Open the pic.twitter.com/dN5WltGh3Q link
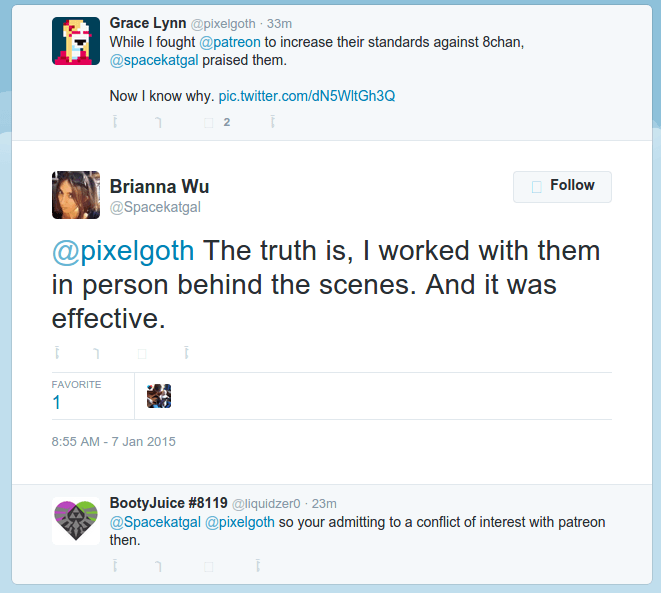This screenshot has height=593, width=661. [306, 96]
